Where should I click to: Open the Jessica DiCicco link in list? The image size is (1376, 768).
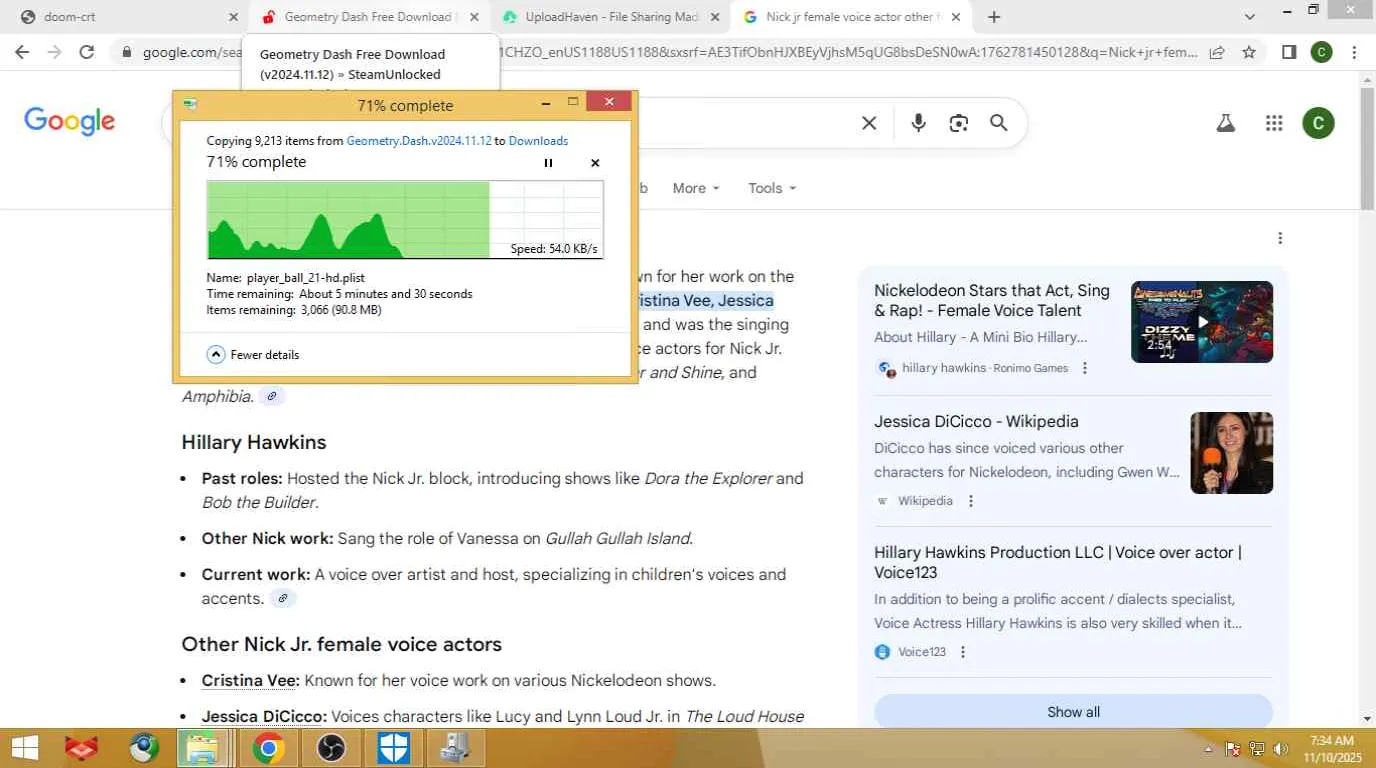pos(264,717)
